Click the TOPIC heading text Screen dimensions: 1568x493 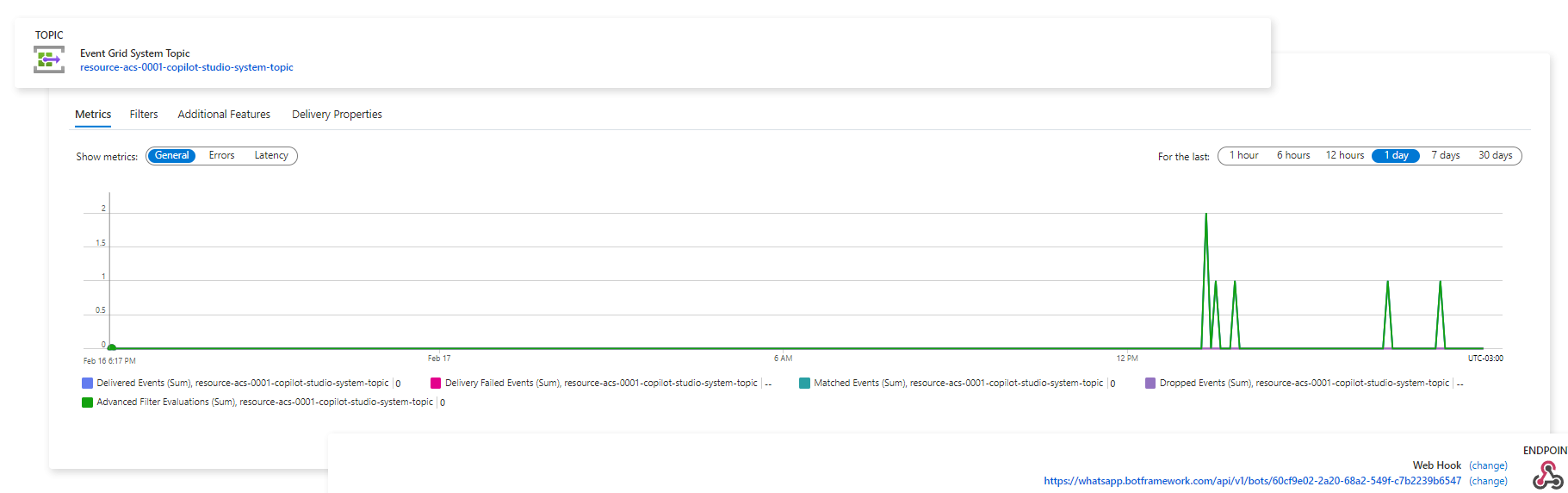click(49, 35)
